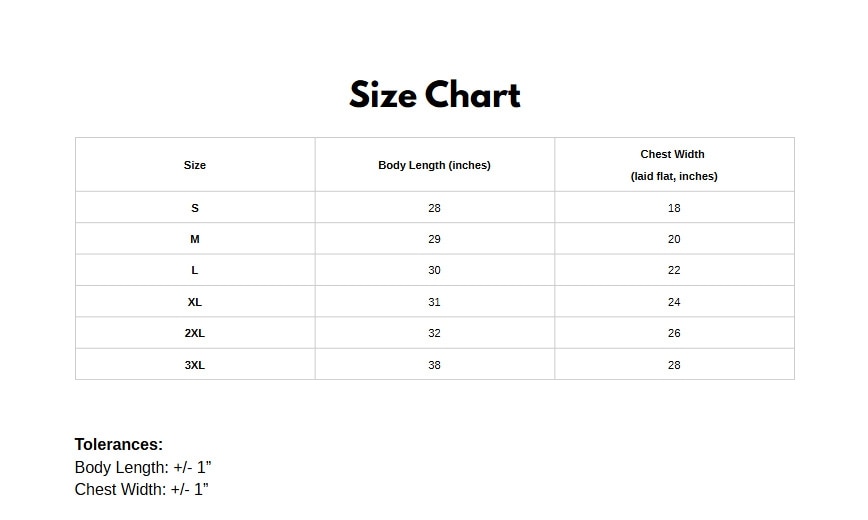The image size is (868, 520).
Task: Select the 2XL size row label
Action: (195, 333)
